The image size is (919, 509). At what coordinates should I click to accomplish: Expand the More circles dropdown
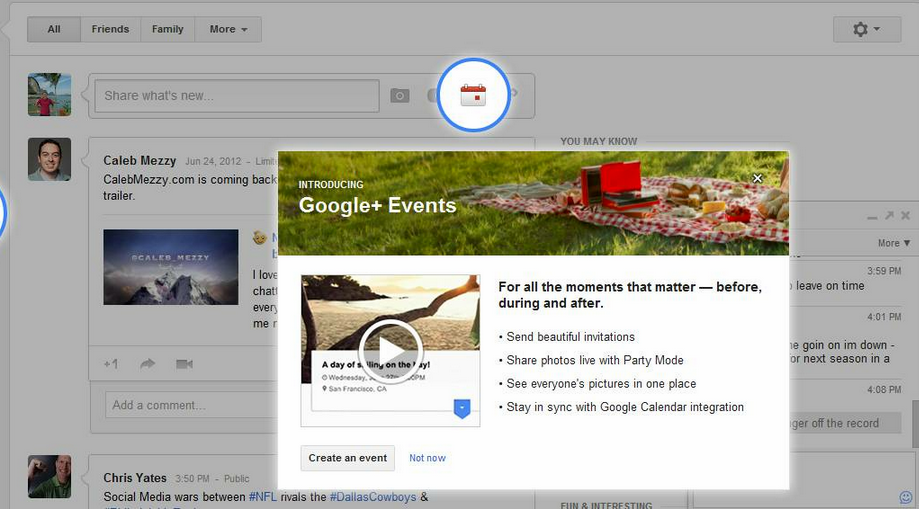tap(228, 29)
